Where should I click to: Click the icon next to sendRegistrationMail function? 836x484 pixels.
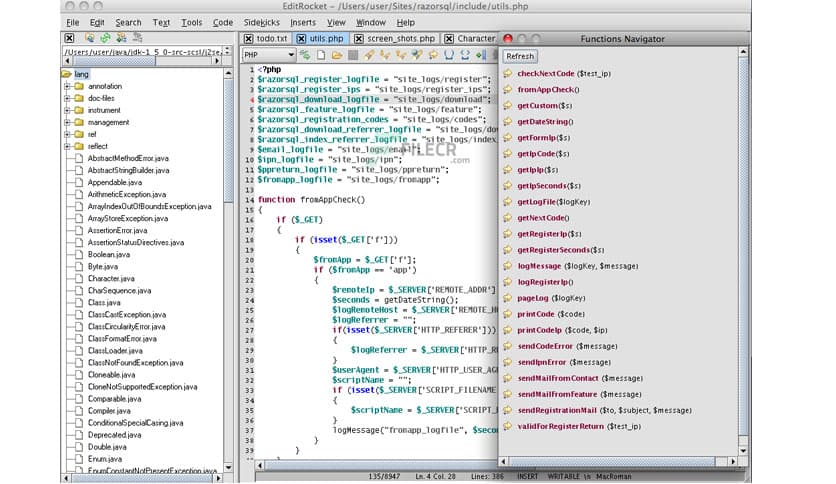click(508, 410)
